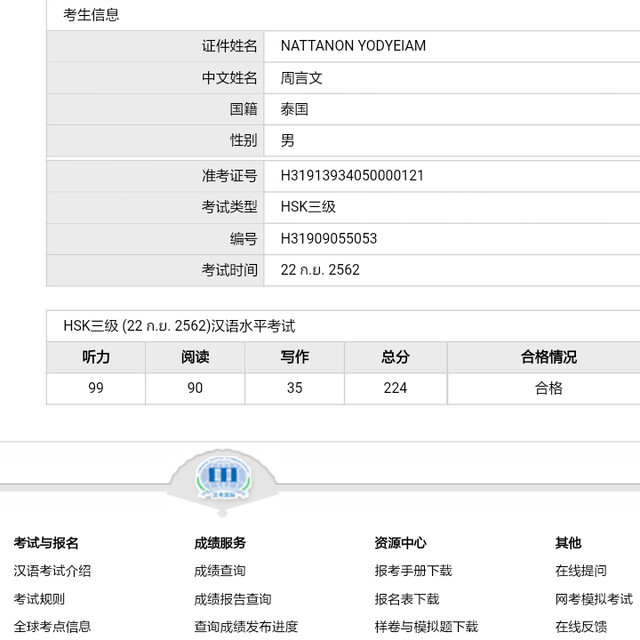Click the gender value 男
The width and height of the screenshot is (640, 640).
(287, 140)
